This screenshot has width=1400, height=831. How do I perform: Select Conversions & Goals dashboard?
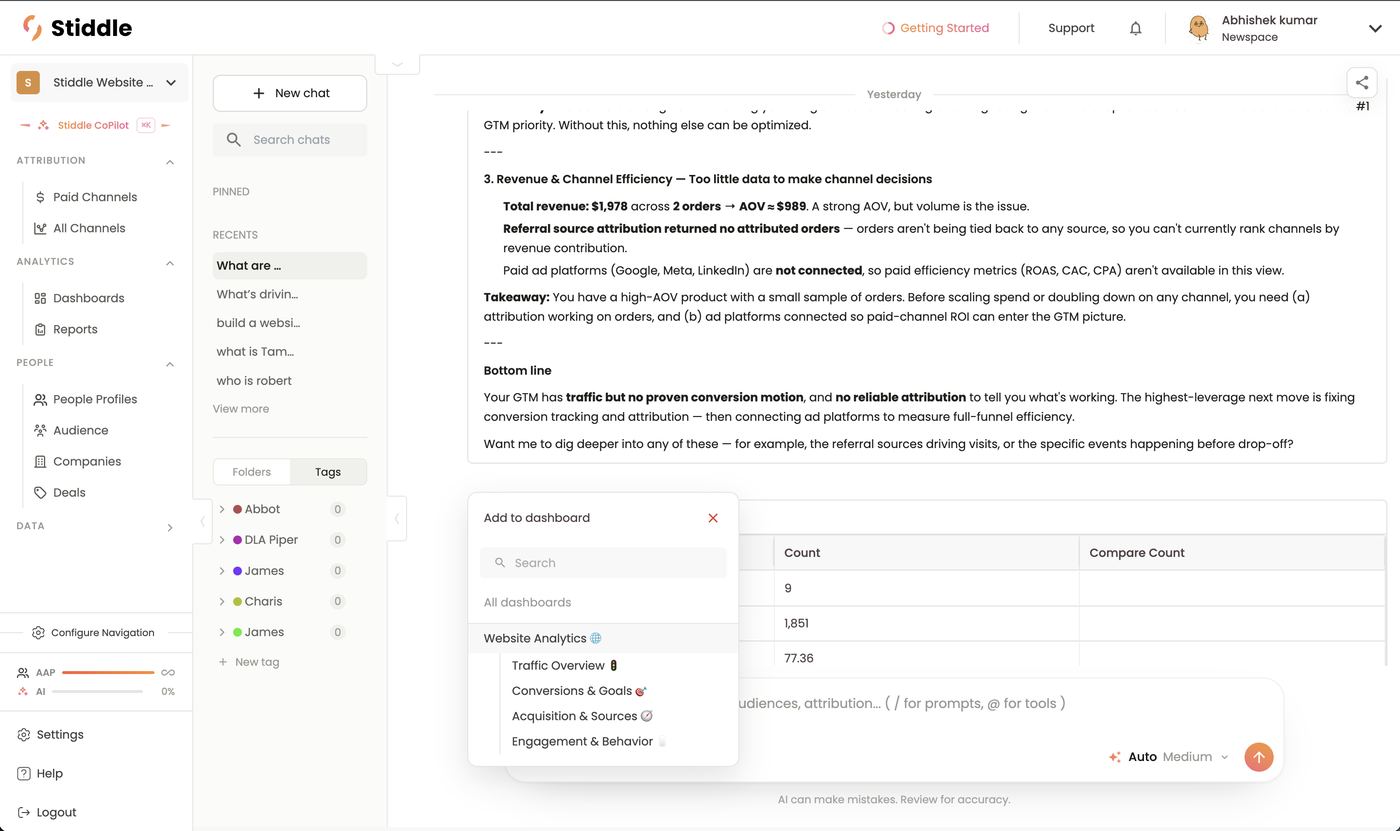580,690
